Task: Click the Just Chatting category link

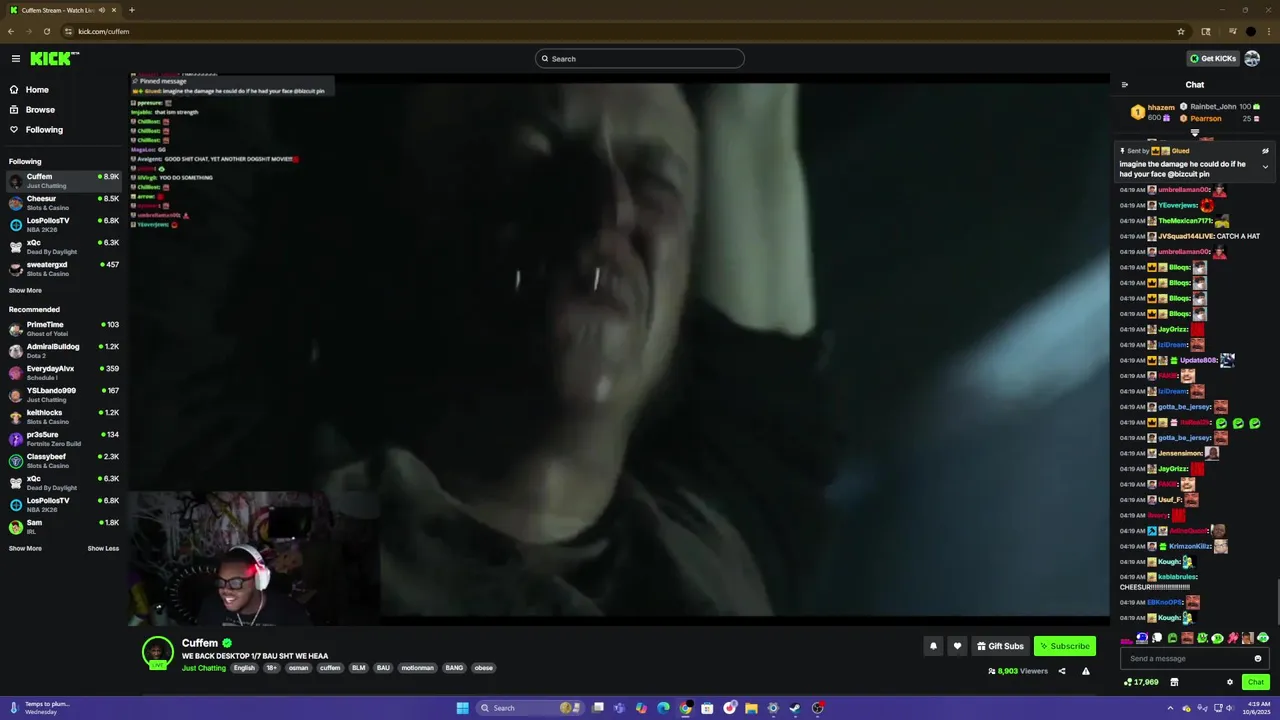Action: [204, 668]
